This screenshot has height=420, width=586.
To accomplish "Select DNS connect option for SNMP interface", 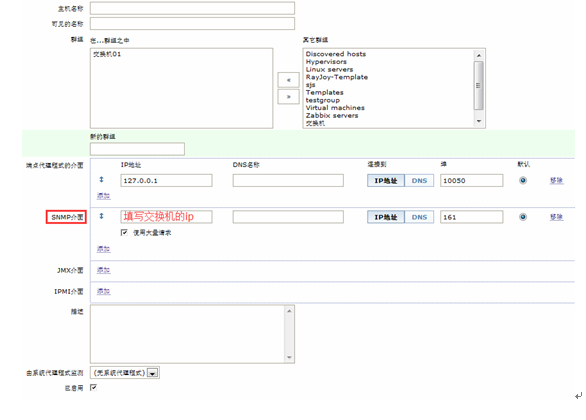I will tap(419, 217).
